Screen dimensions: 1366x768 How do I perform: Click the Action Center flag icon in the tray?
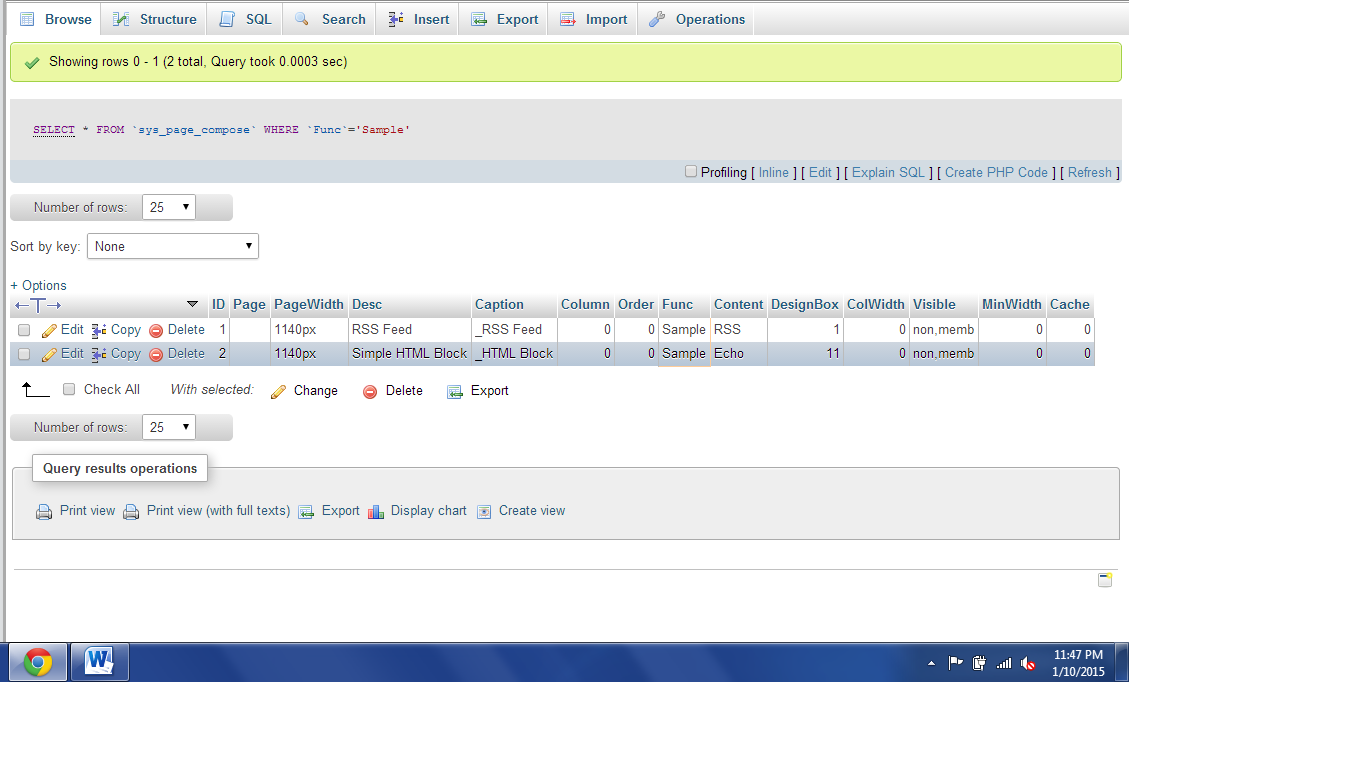click(955, 663)
